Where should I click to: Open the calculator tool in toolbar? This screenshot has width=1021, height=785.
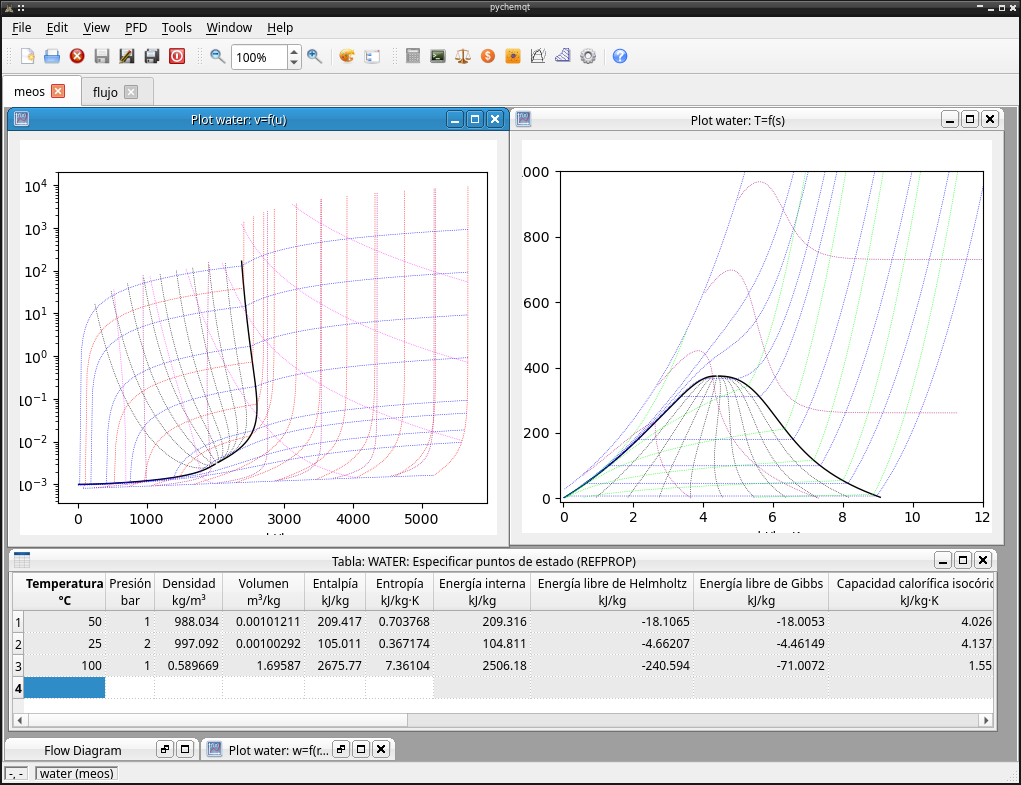413,57
